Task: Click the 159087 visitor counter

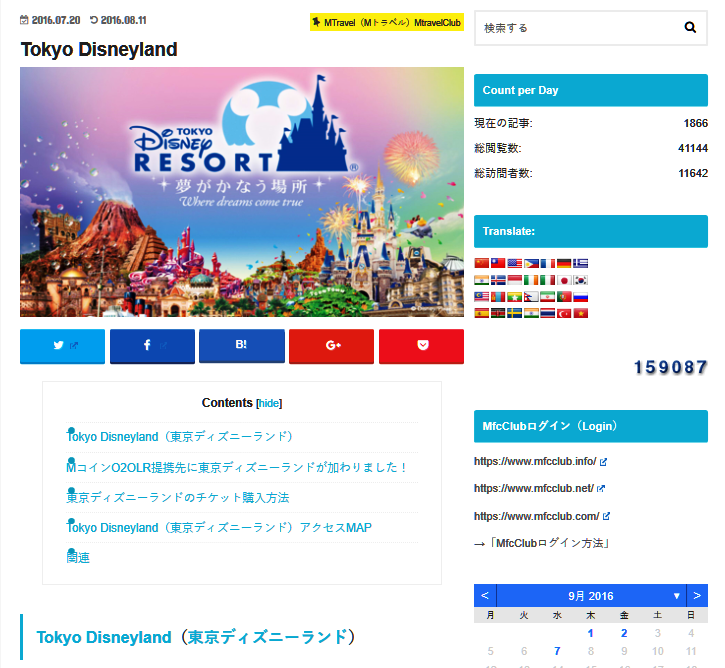Action: 670,368
